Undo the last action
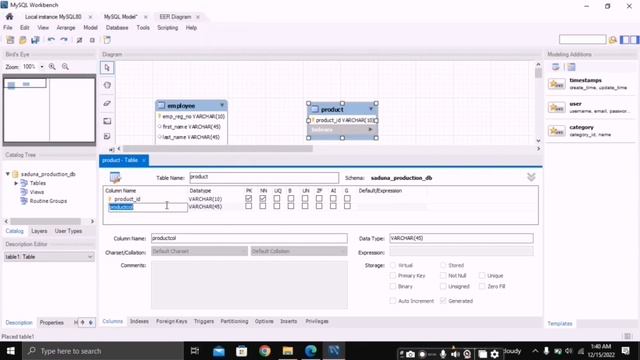This screenshot has width=640, height=360. tap(51, 40)
